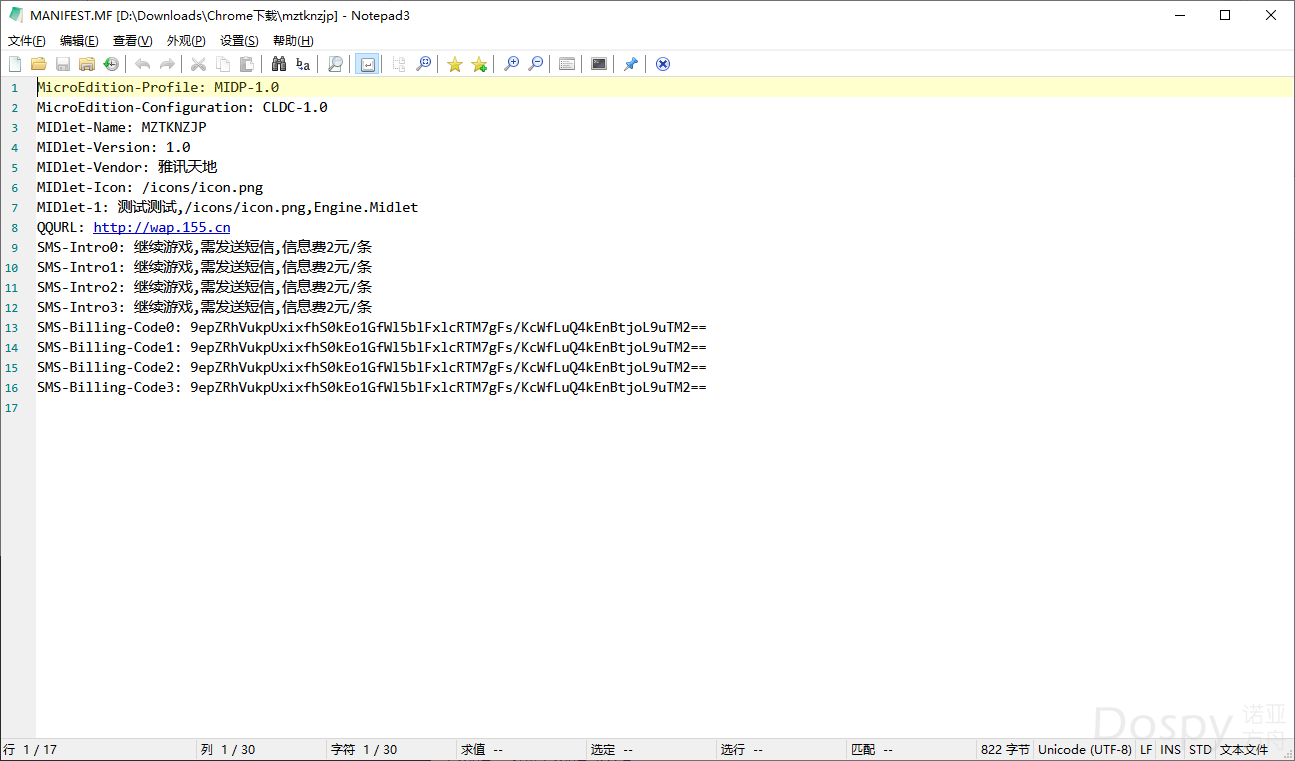This screenshot has width=1295, height=761.
Task: Create a new document with toolbar icon
Action: coord(15,64)
